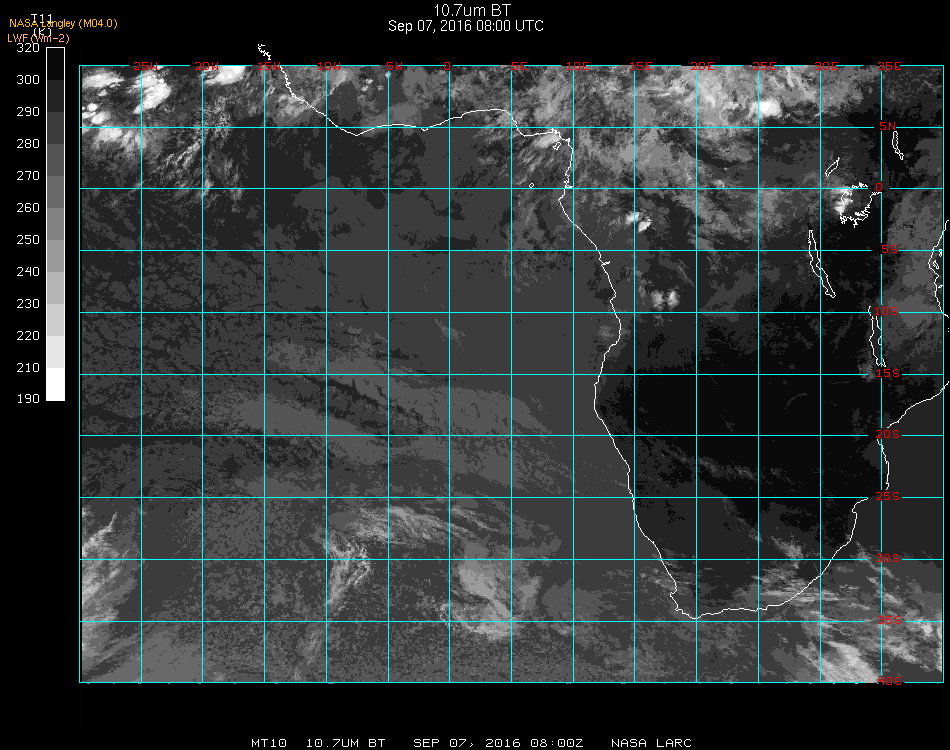Click the 30E longitude label
The width and height of the screenshot is (950, 750).
[x=826, y=66]
